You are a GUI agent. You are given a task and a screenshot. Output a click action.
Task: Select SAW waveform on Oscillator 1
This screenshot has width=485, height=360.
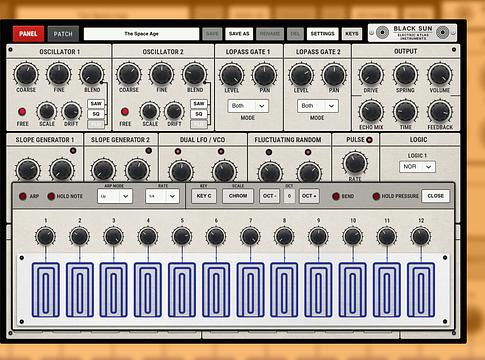pyautogui.click(x=96, y=104)
